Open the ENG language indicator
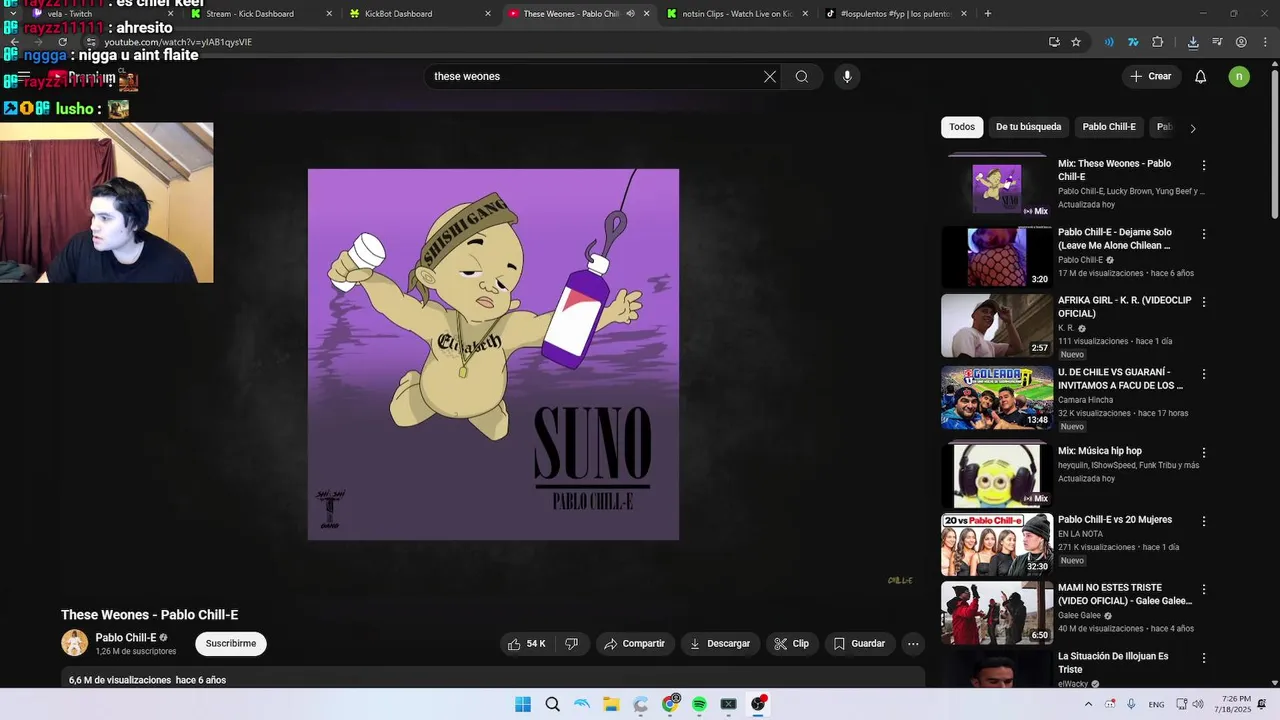This screenshot has height=720, width=1280. 1156,705
